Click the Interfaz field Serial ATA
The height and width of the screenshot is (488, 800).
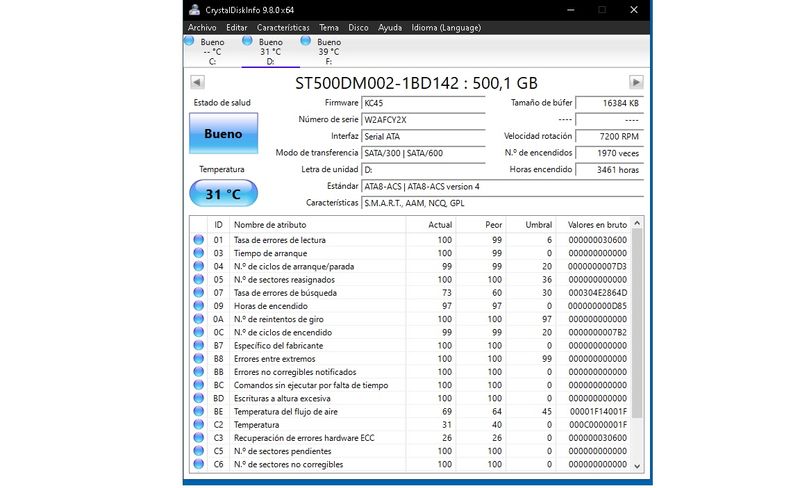click(423, 136)
